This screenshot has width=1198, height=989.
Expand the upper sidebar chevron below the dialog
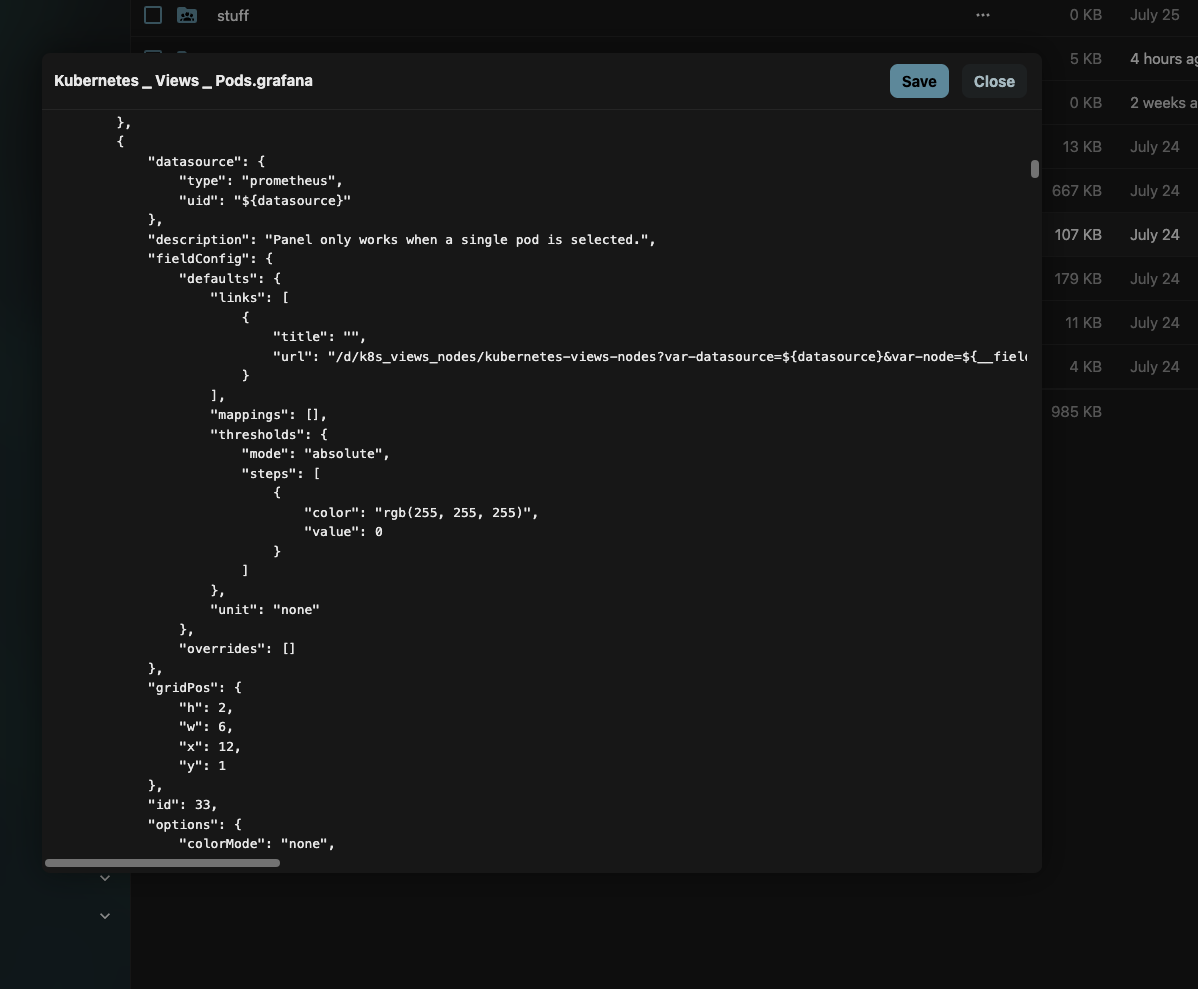click(105, 878)
